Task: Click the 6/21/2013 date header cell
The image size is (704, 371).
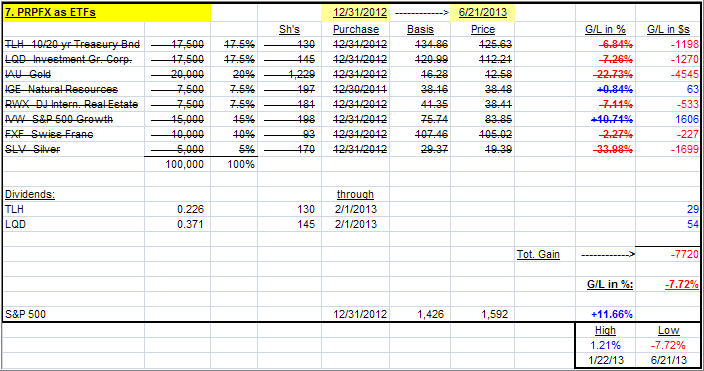Action: pyautogui.click(x=482, y=13)
